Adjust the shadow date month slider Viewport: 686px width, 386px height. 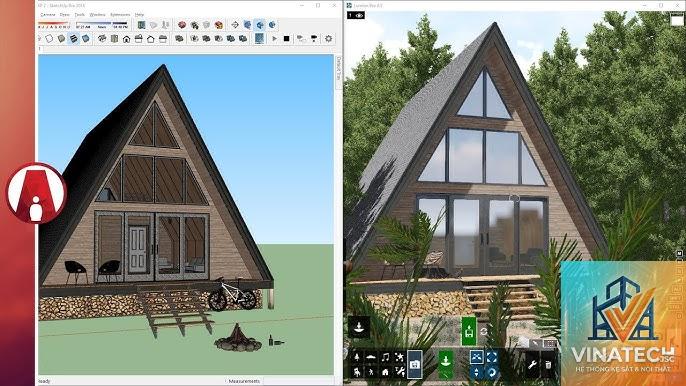(55, 25)
